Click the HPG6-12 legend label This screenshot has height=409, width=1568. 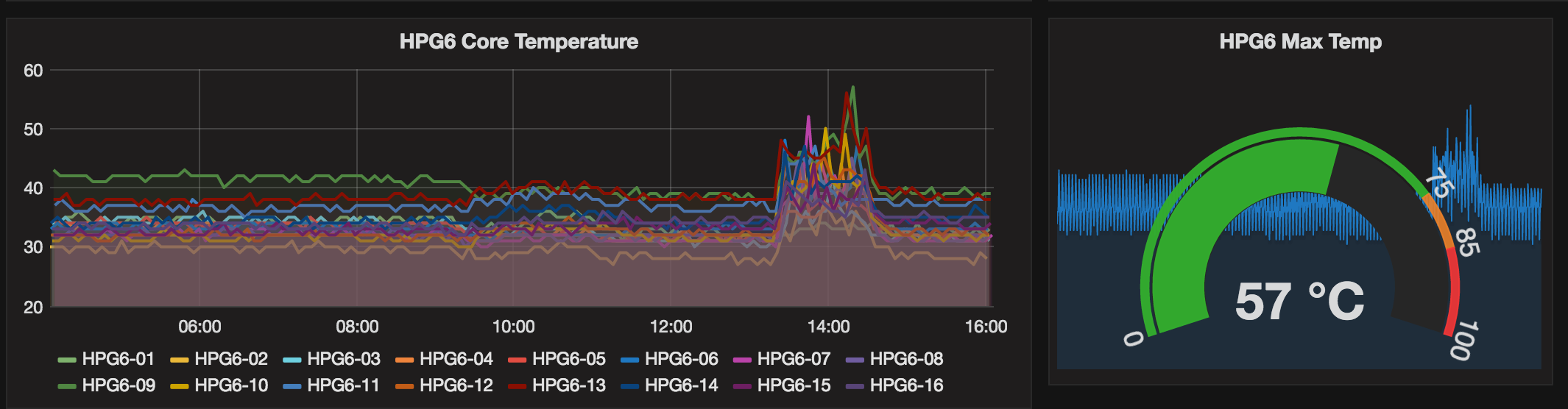[x=456, y=385]
